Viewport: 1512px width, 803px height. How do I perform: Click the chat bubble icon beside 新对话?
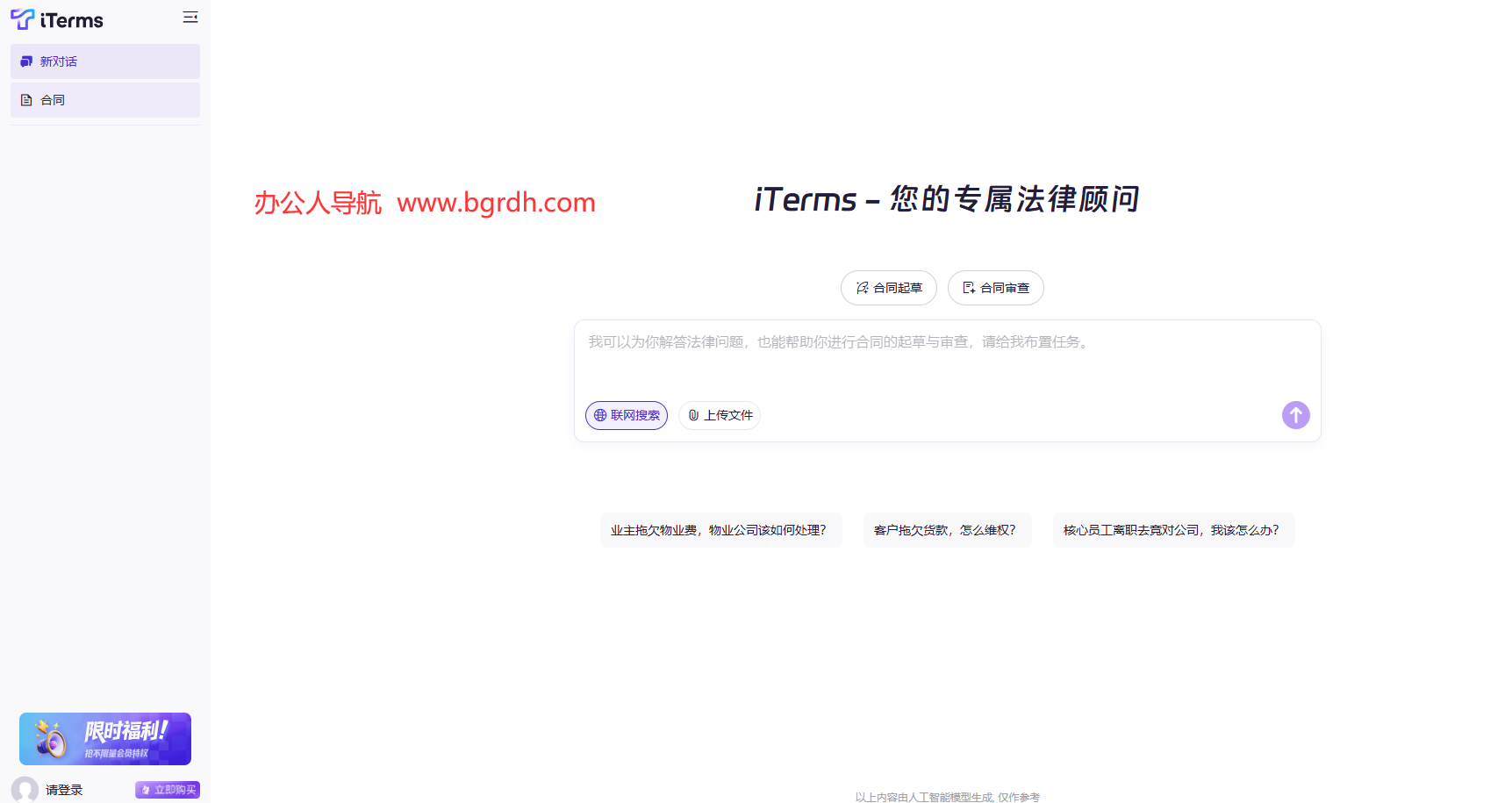[25, 61]
